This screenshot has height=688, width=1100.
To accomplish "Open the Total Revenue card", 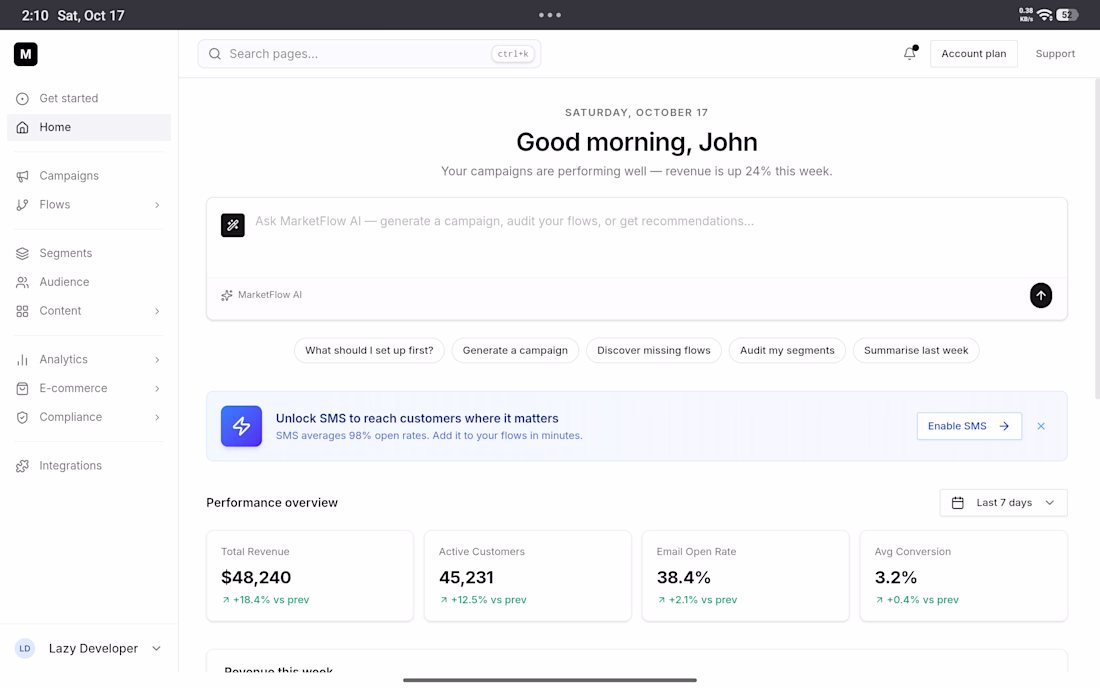I will (x=310, y=576).
